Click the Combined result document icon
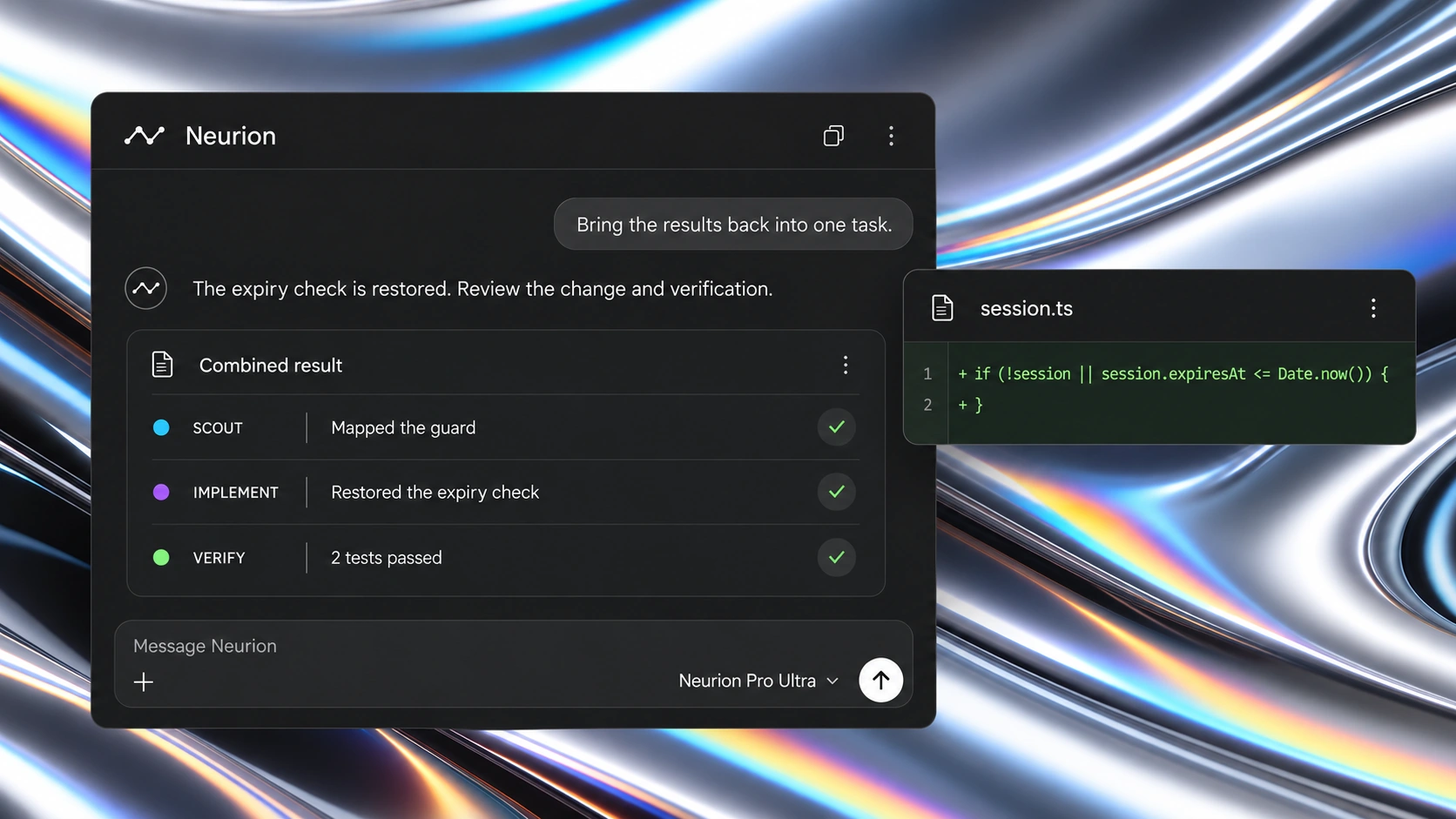Screen dimensions: 1456x819 pos(163,365)
